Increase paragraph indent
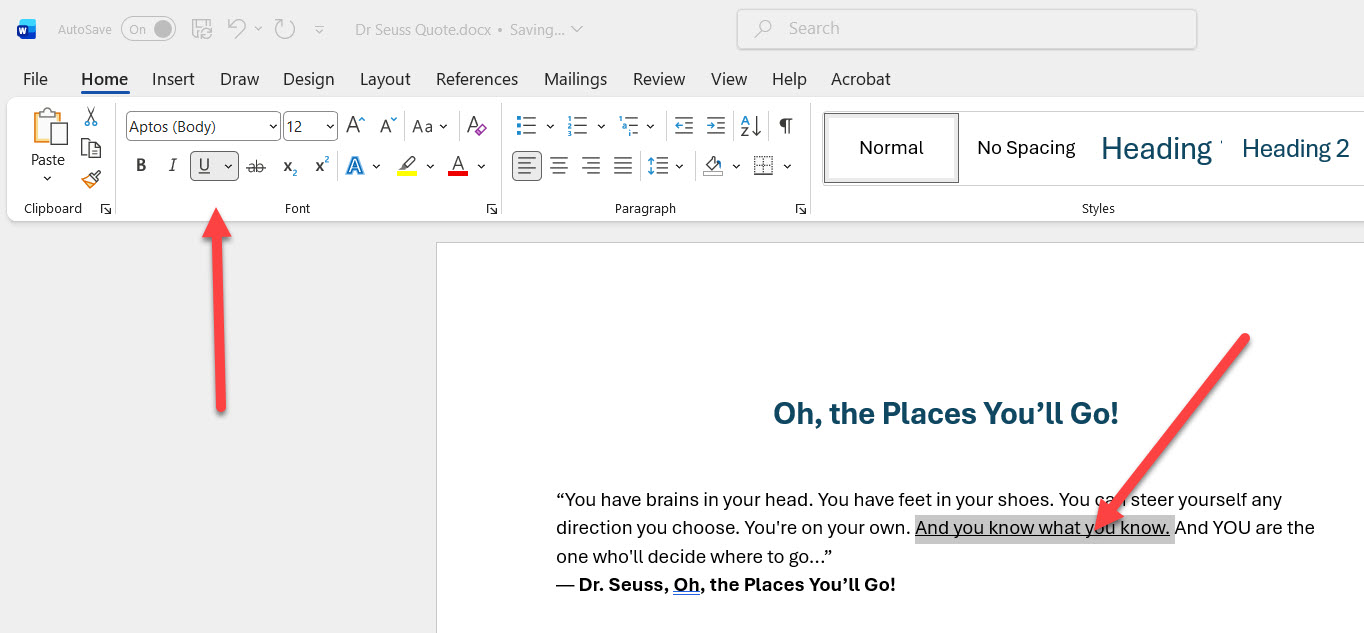This screenshot has width=1364, height=633. [x=716, y=126]
